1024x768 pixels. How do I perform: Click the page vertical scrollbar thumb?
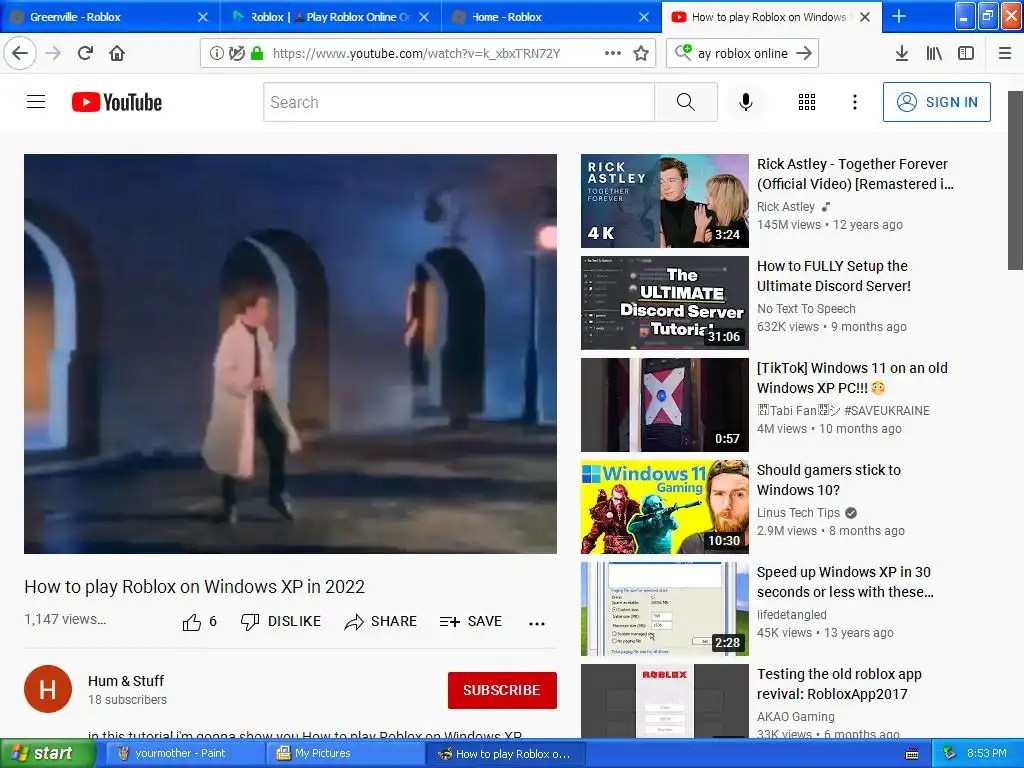coord(1015,180)
